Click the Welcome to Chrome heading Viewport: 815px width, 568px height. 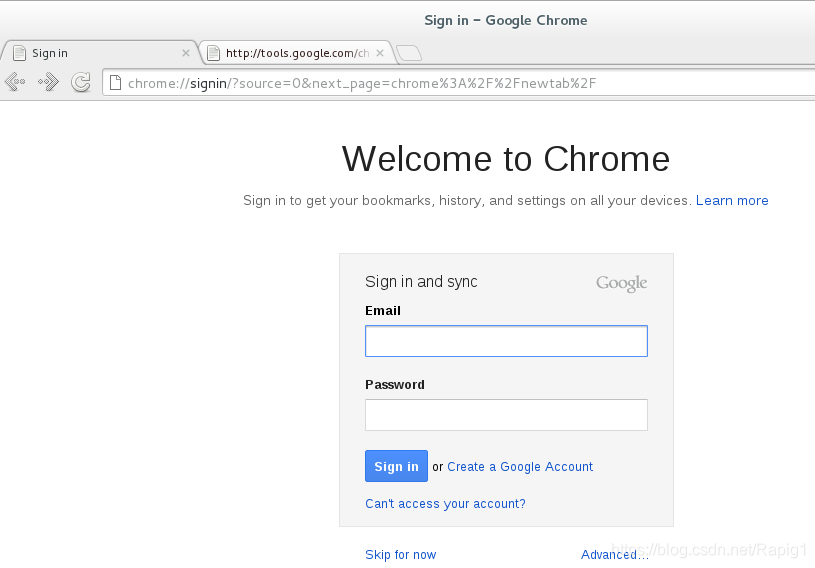tap(506, 158)
